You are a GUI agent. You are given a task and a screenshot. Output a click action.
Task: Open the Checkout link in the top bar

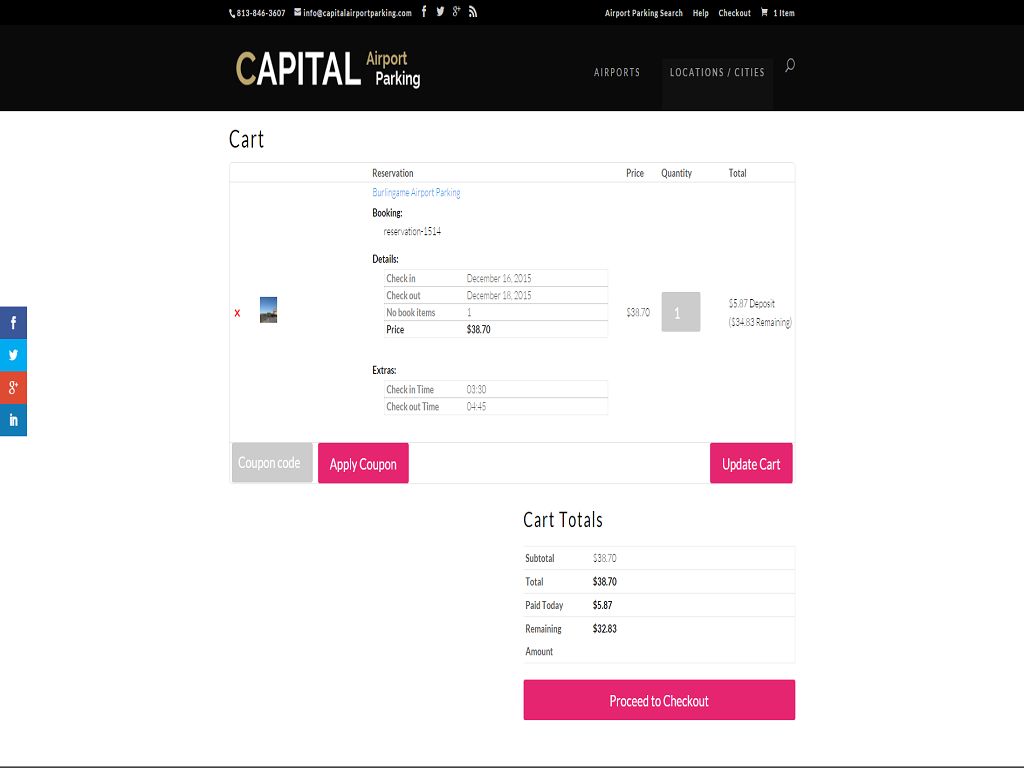click(734, 13)
